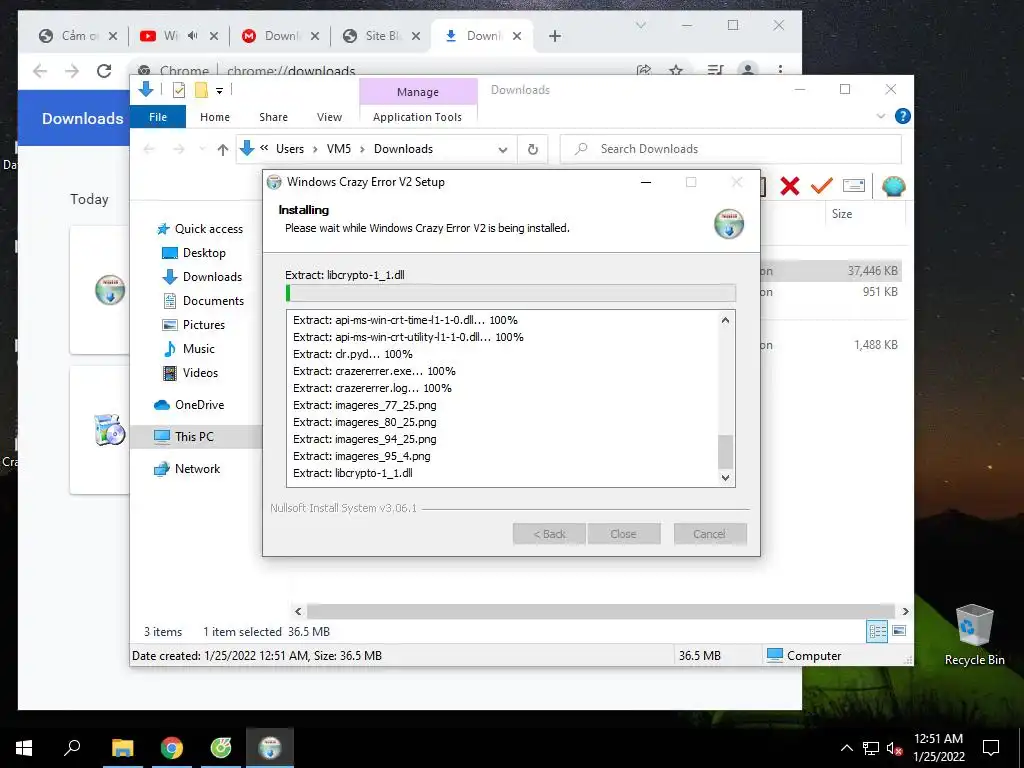The width and height of the screenshot is (1024, 768).
Task: Click the Up one level arrow in Explorer
Action: (x=223, y=150)
